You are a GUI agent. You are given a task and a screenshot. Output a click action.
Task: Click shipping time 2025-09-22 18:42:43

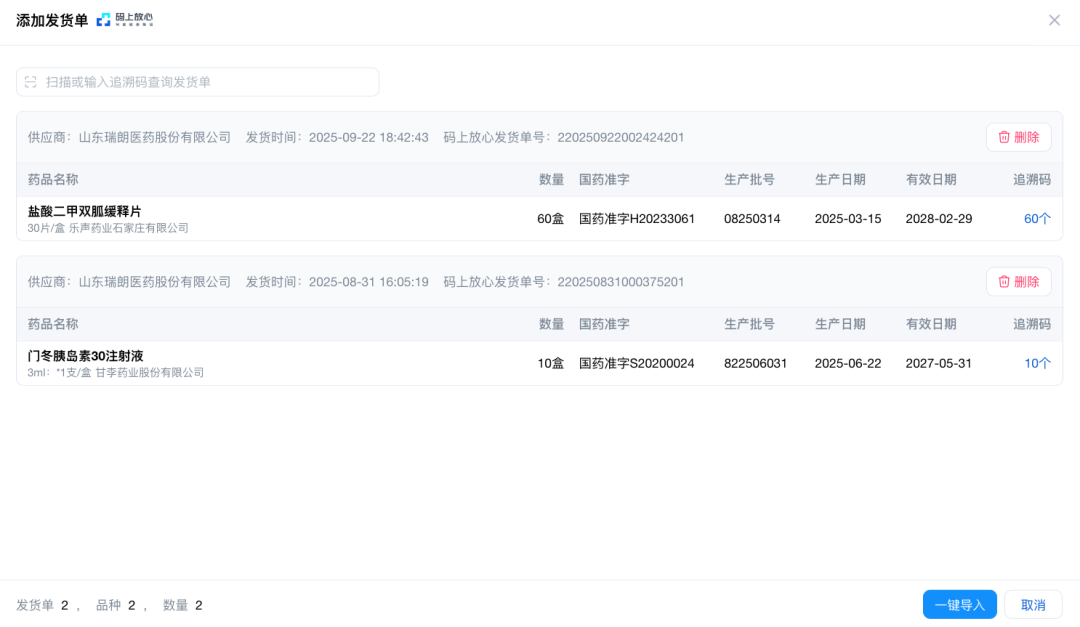(368, 137)
